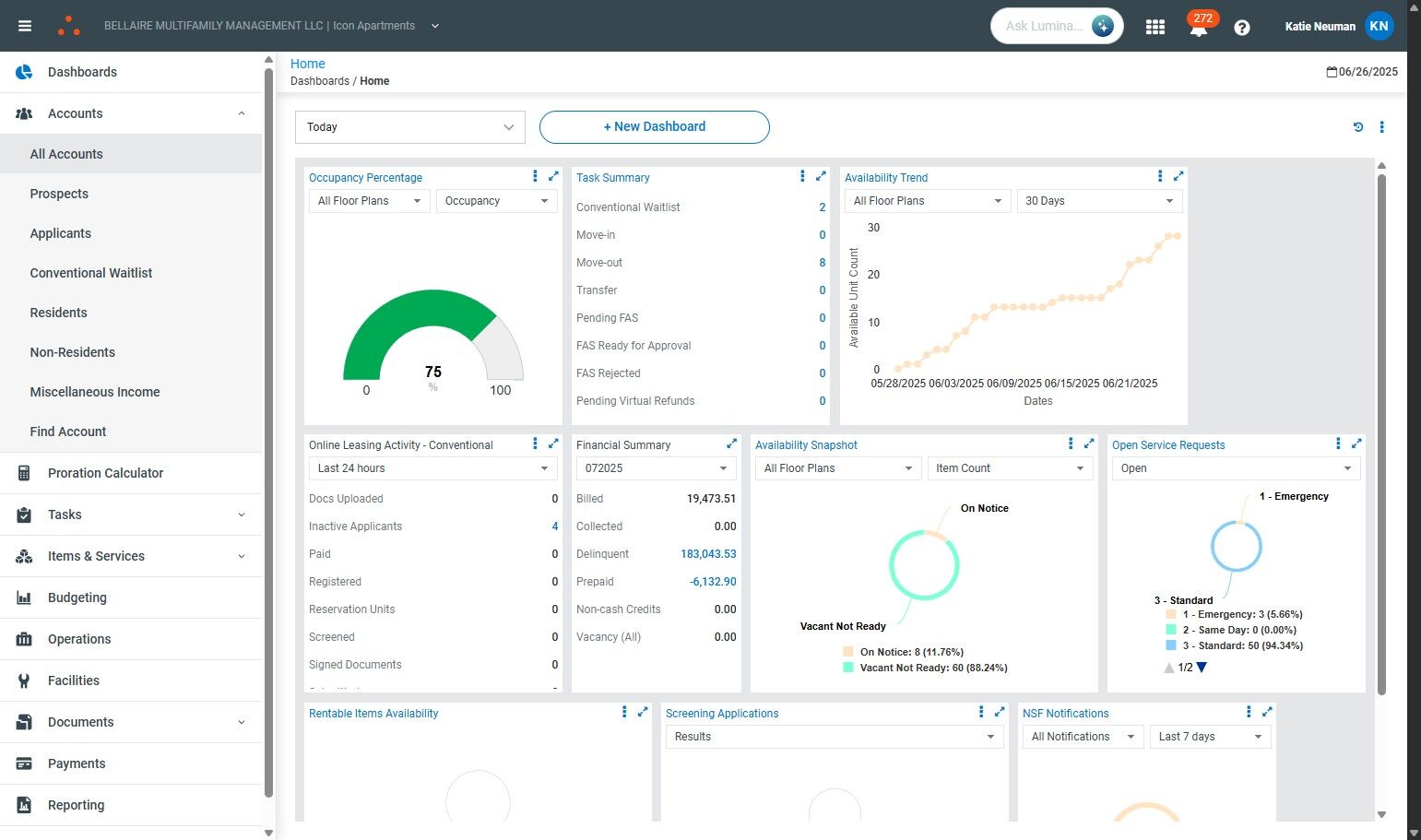Refresh the dashboard with the reset icon

(1357, 127)
